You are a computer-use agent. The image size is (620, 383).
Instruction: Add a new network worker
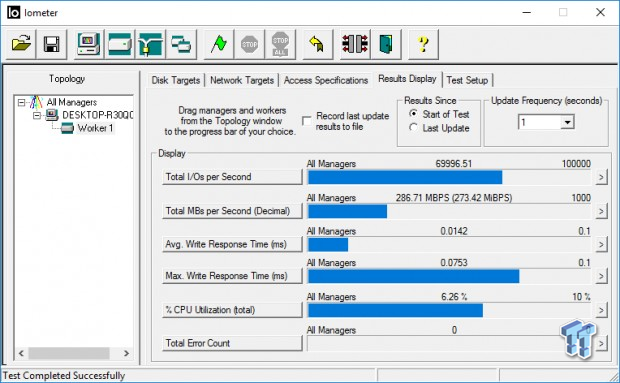coord(150,44)
